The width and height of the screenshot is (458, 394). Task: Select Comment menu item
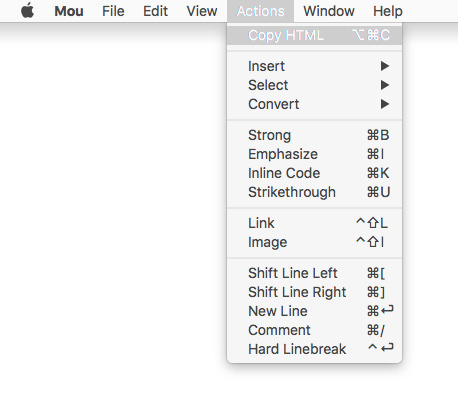click(x=314, y=330)
